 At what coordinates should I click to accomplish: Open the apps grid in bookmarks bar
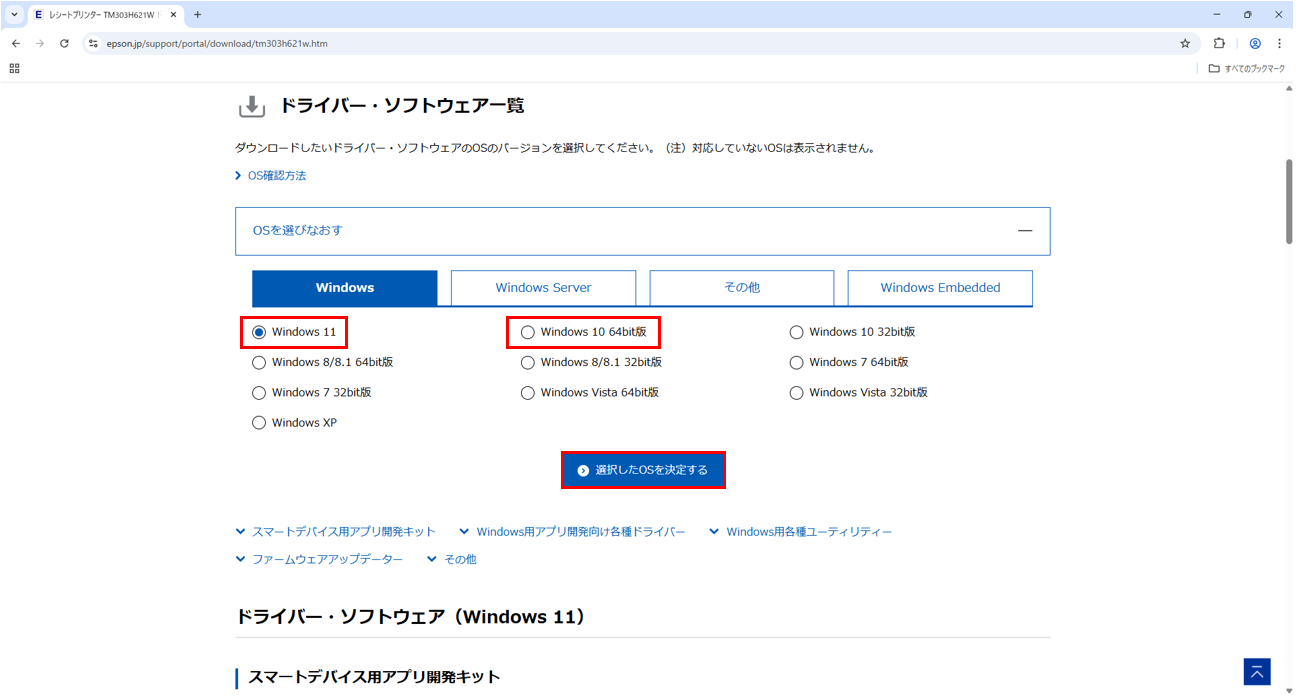14,68
